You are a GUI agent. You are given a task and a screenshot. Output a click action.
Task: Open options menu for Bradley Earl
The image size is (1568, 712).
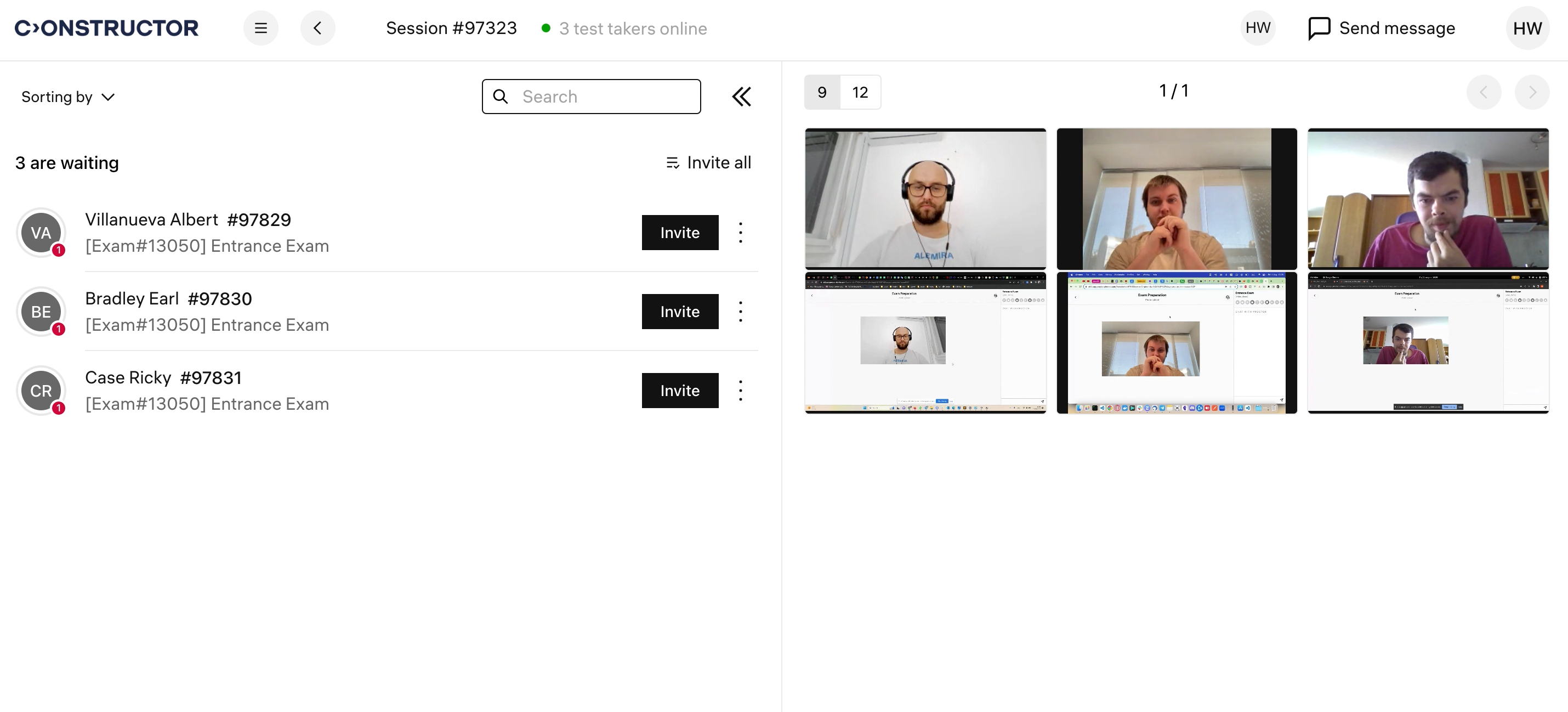tap(740, 311)
